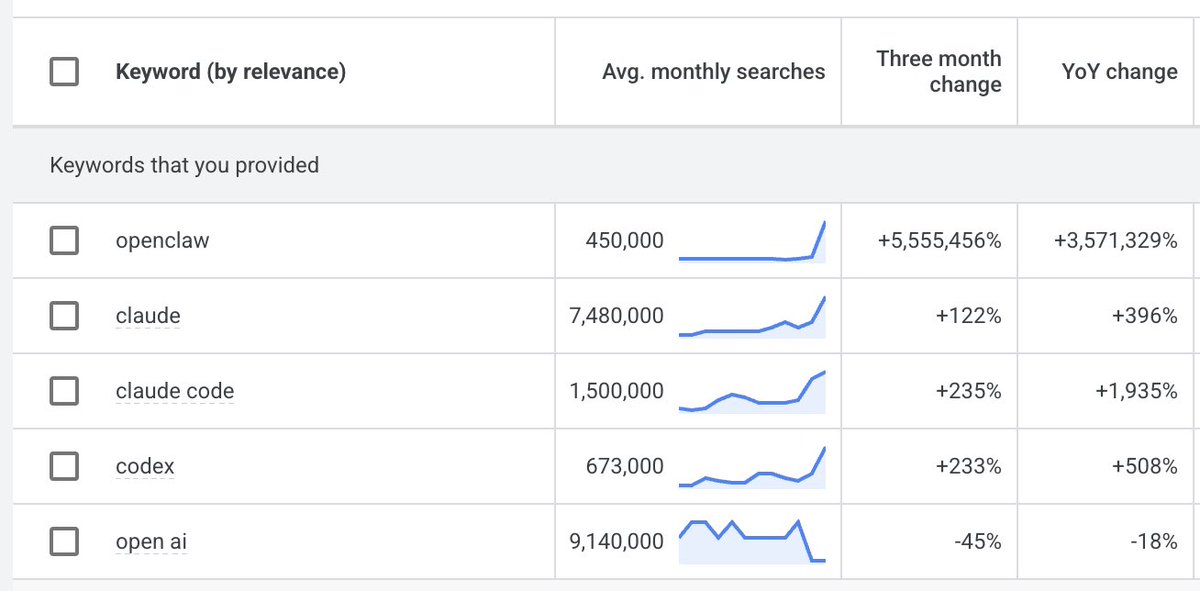Click the +396% YoY change value
Viewport: 1200px width, 591px height.
pos(1145,316)
